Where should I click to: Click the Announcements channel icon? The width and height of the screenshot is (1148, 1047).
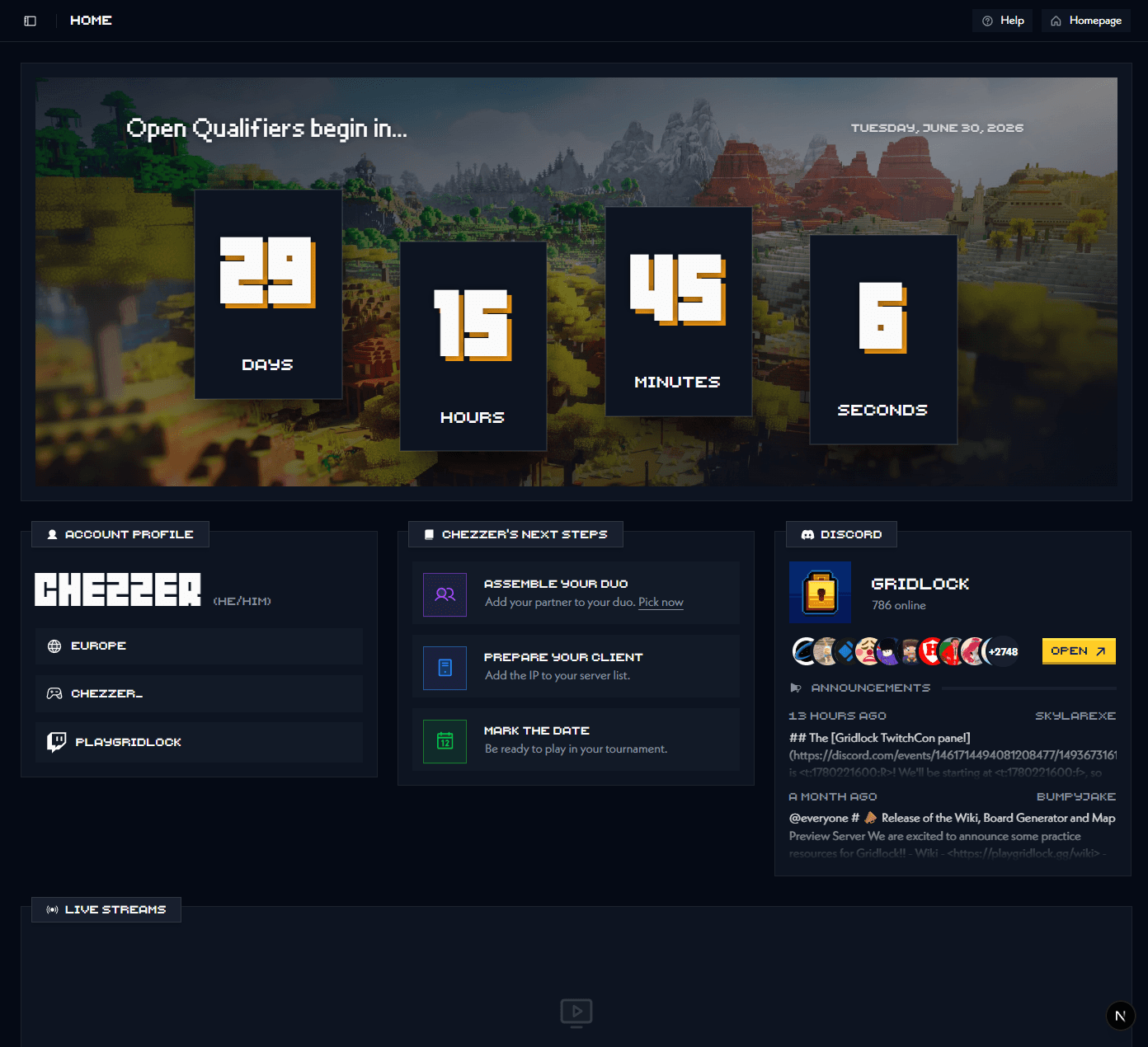click(x=796, y=688)
